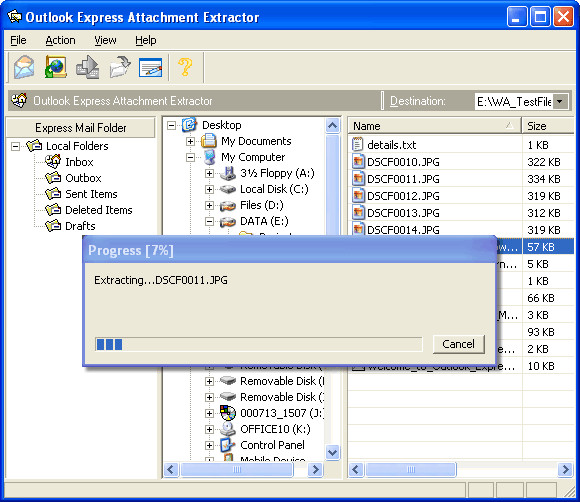Click the Destination path input field
This screenshot has height=502, width=580.
(x=514, y=101)
